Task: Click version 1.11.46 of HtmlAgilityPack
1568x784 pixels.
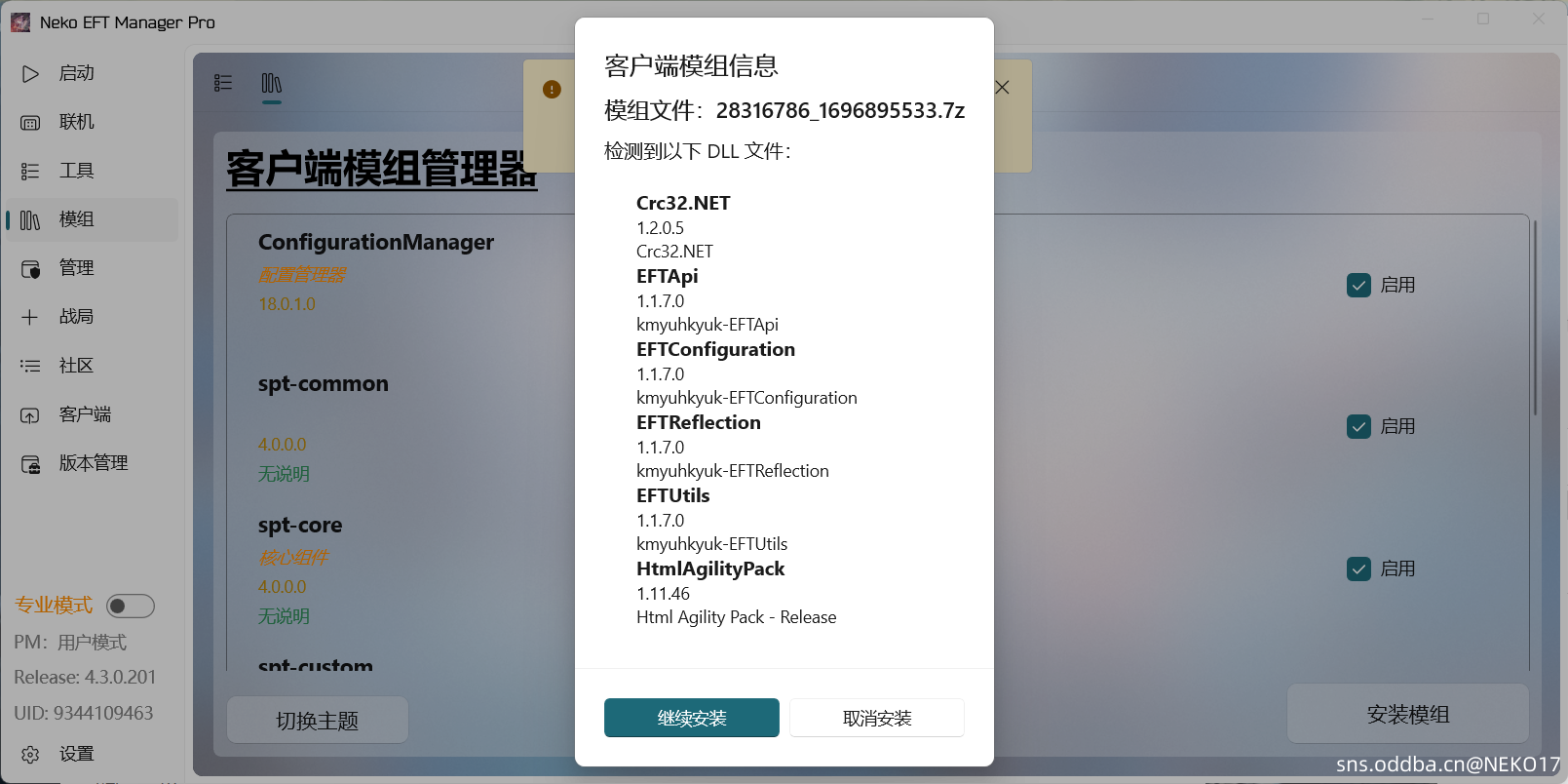Action: pyautogui.click(x=663, y=594)
